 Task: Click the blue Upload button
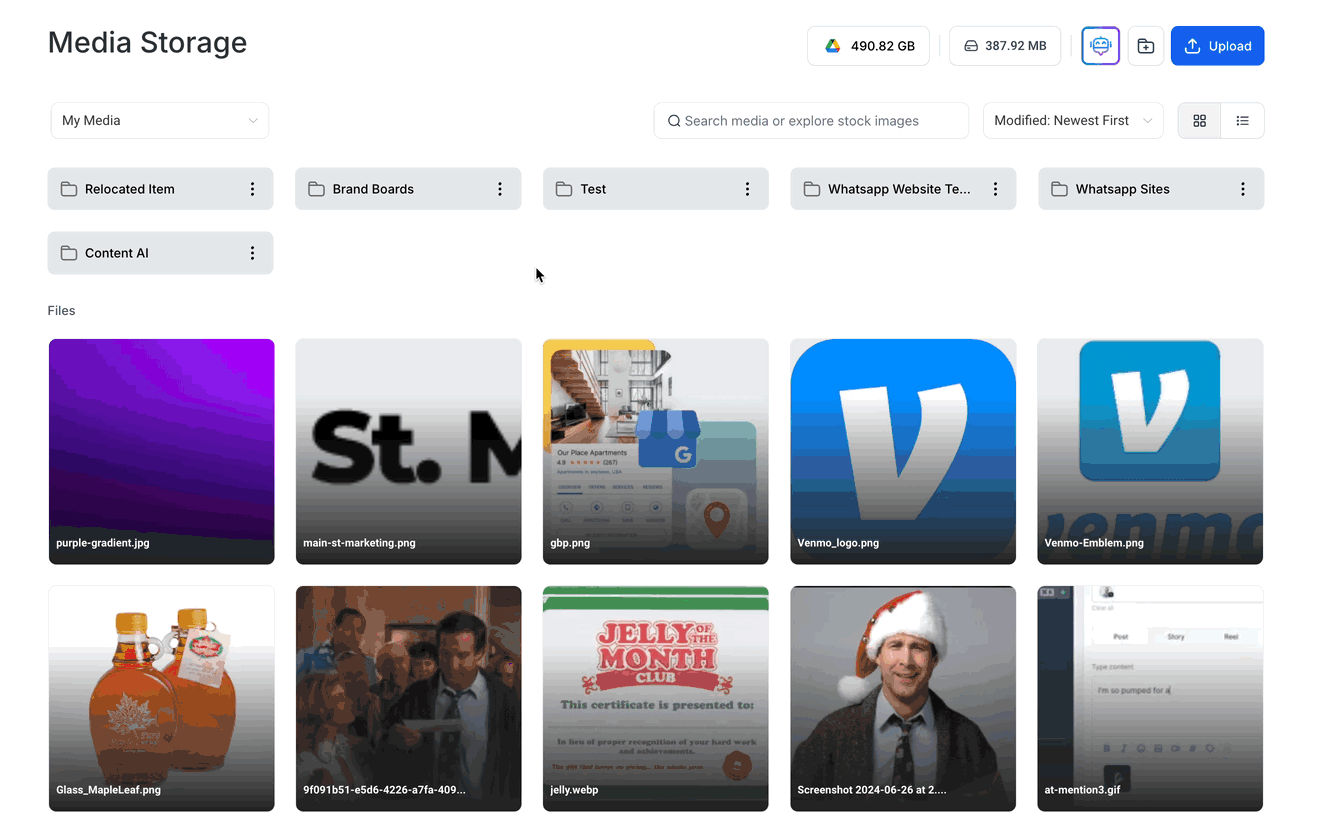tap(1217, 46)
